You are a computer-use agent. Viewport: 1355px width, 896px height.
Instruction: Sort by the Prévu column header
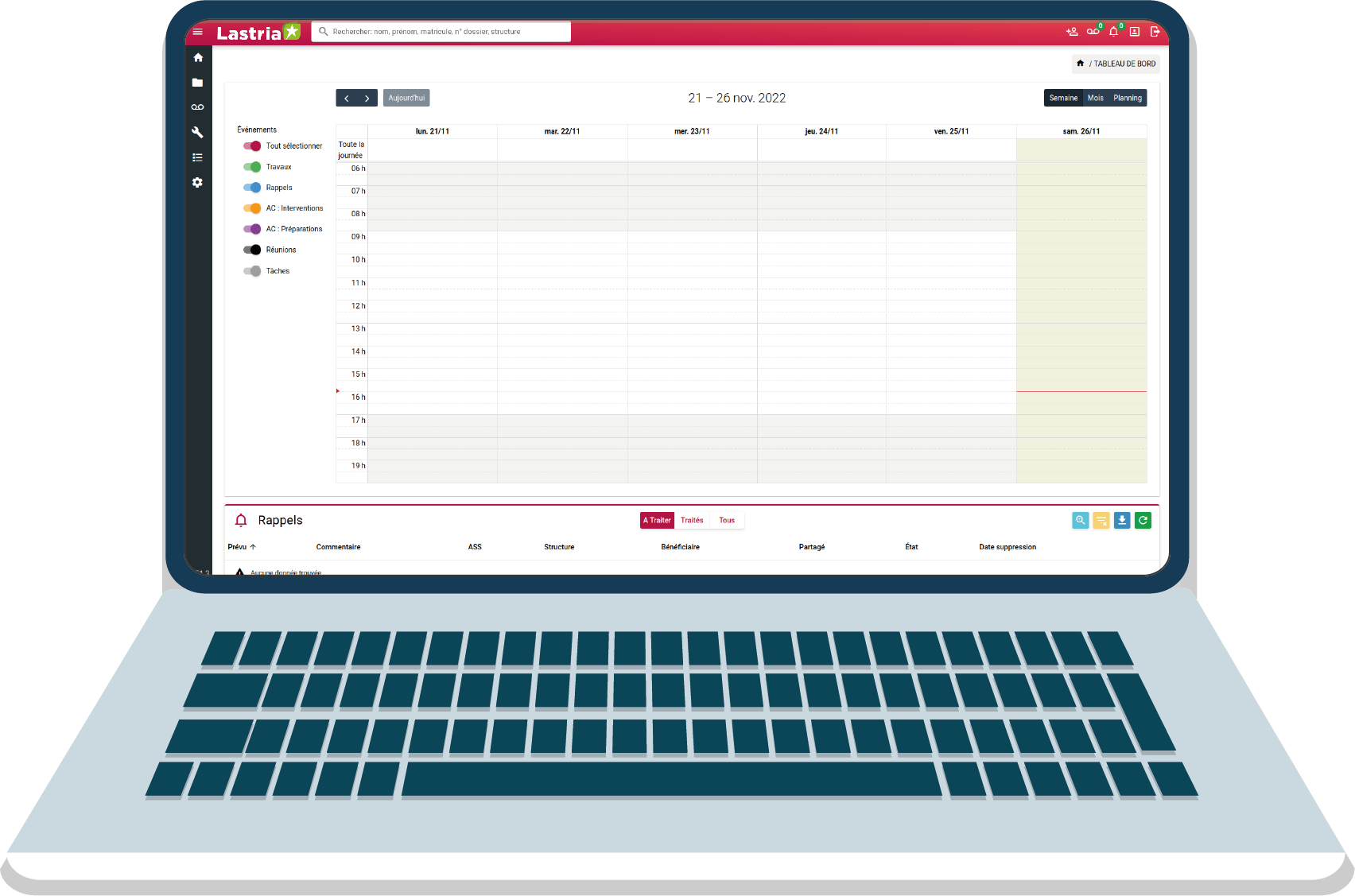238,547
